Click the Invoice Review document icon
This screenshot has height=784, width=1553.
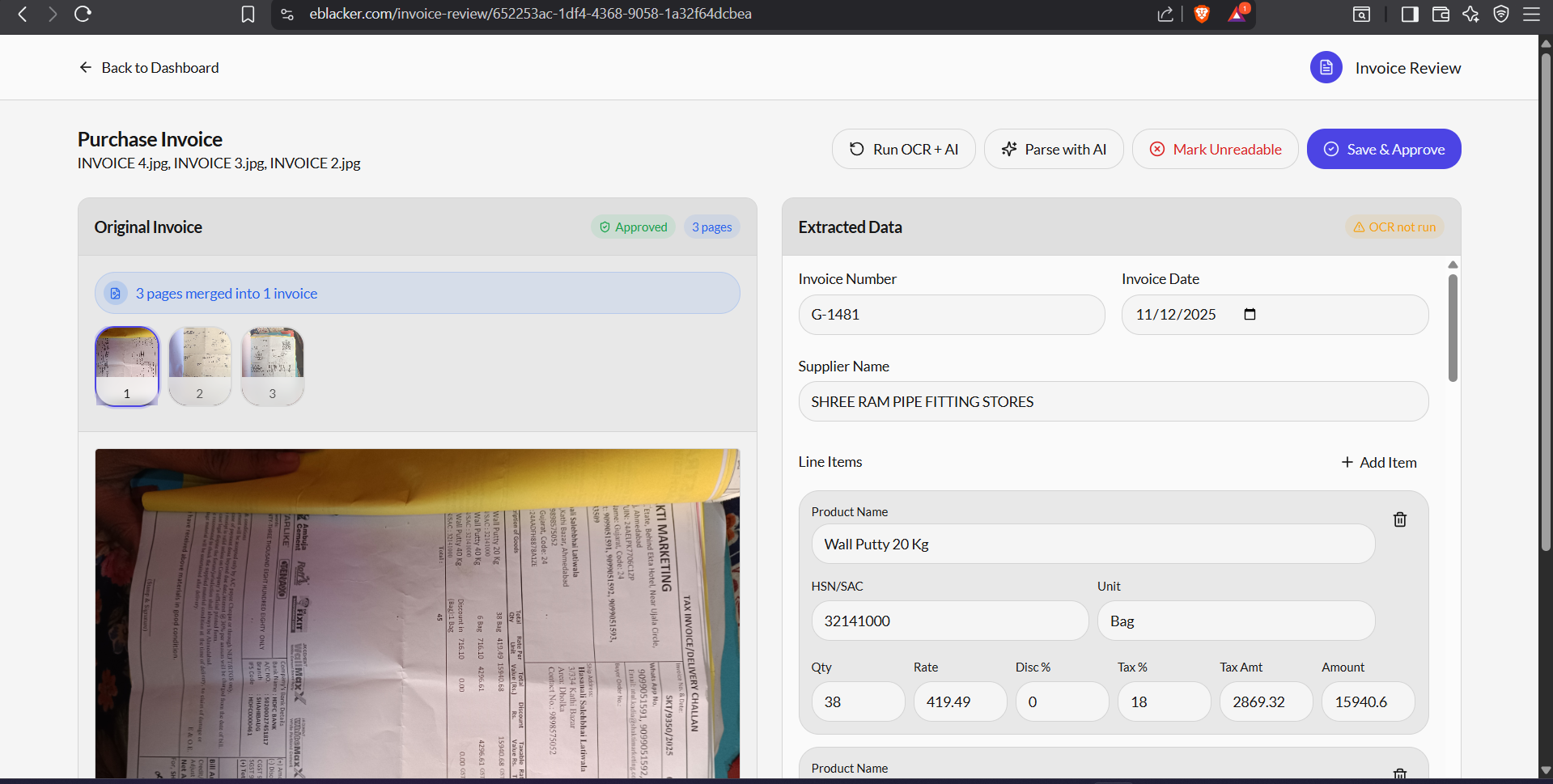1326,68
